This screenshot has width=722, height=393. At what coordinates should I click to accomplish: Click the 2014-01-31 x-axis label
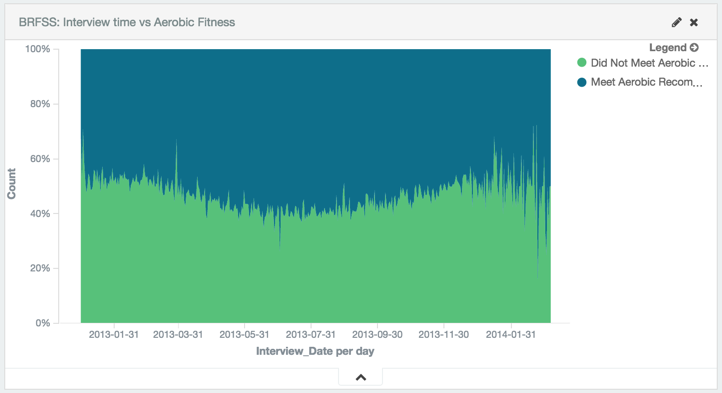click(511, 334)
